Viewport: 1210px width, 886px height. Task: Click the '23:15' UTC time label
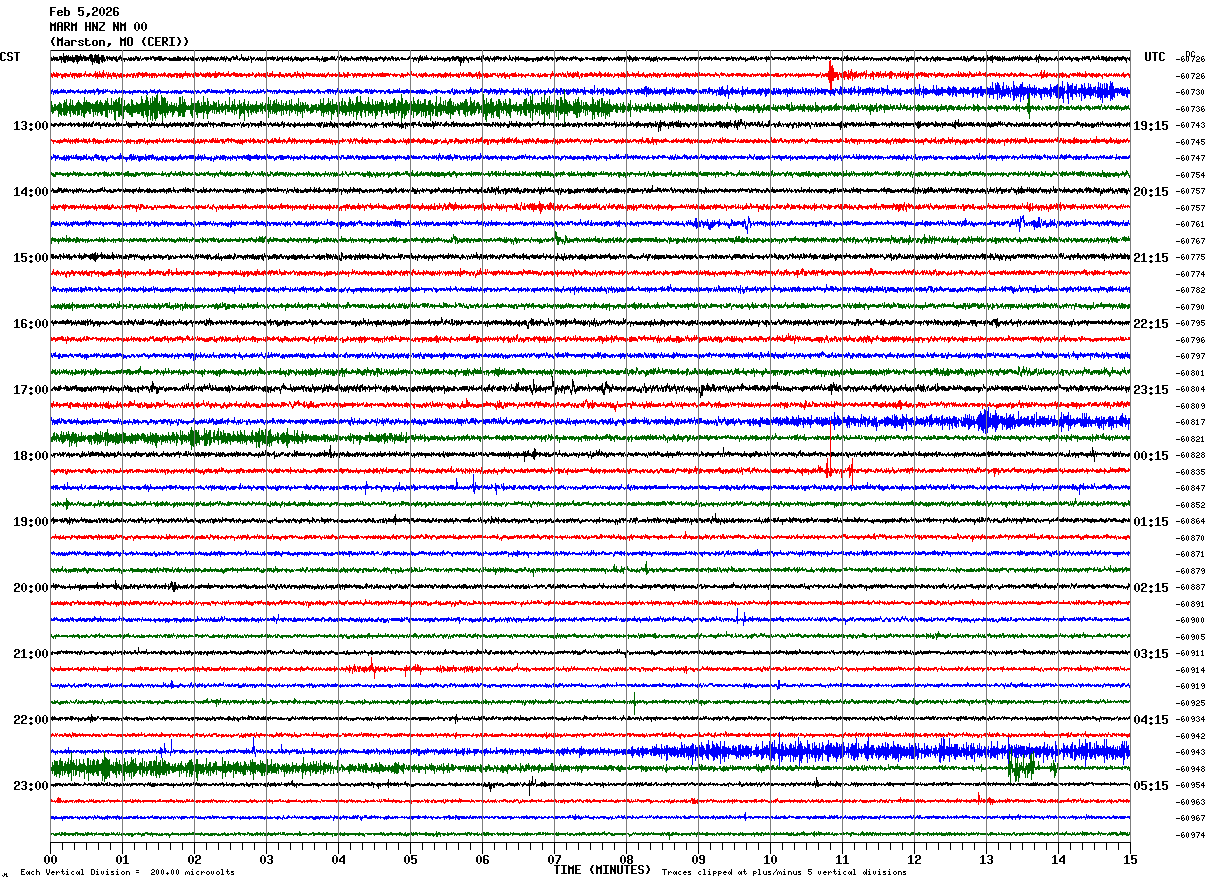pos(1151,390)
